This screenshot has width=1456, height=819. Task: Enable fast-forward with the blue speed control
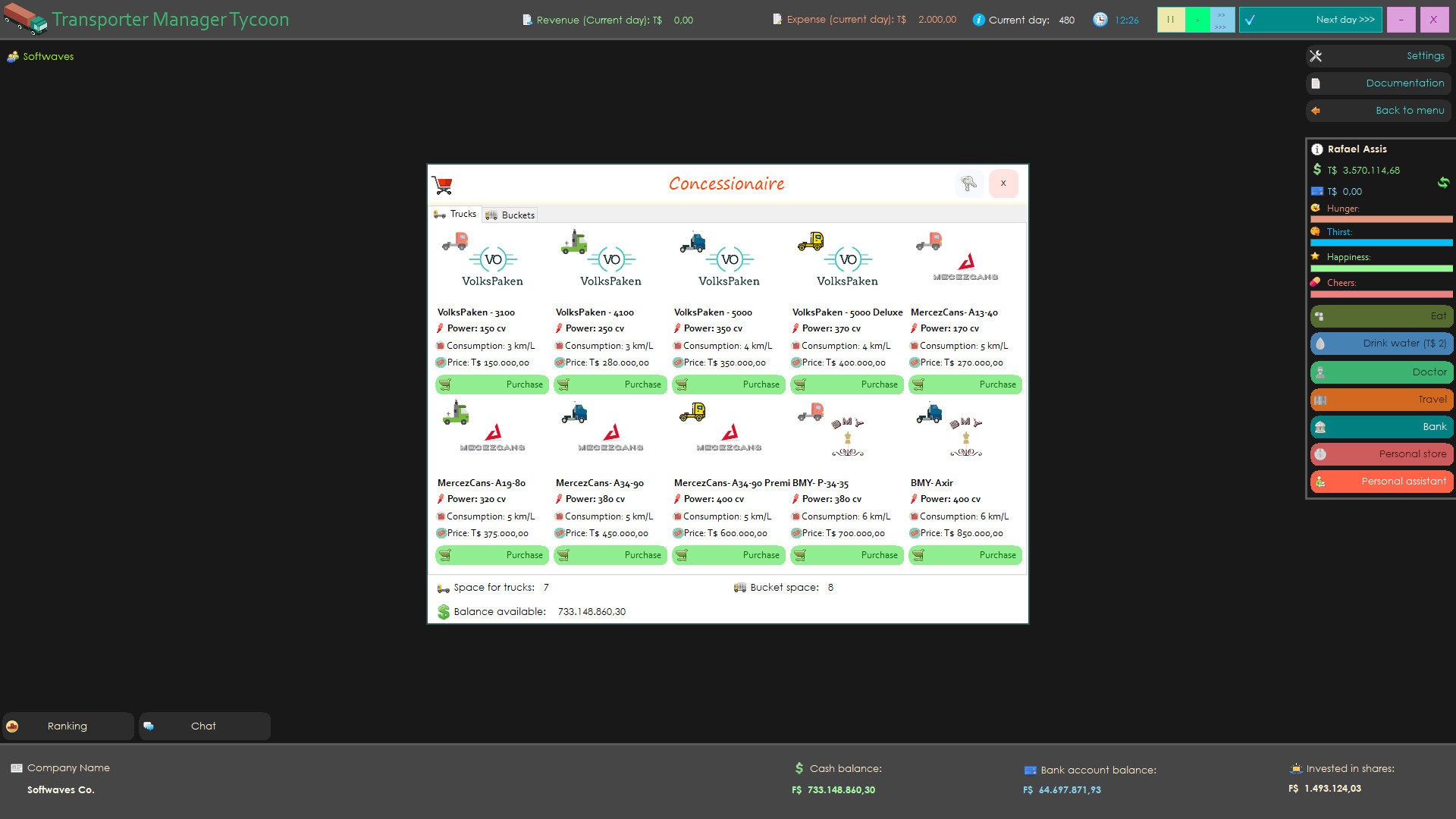pos(1221,20)
